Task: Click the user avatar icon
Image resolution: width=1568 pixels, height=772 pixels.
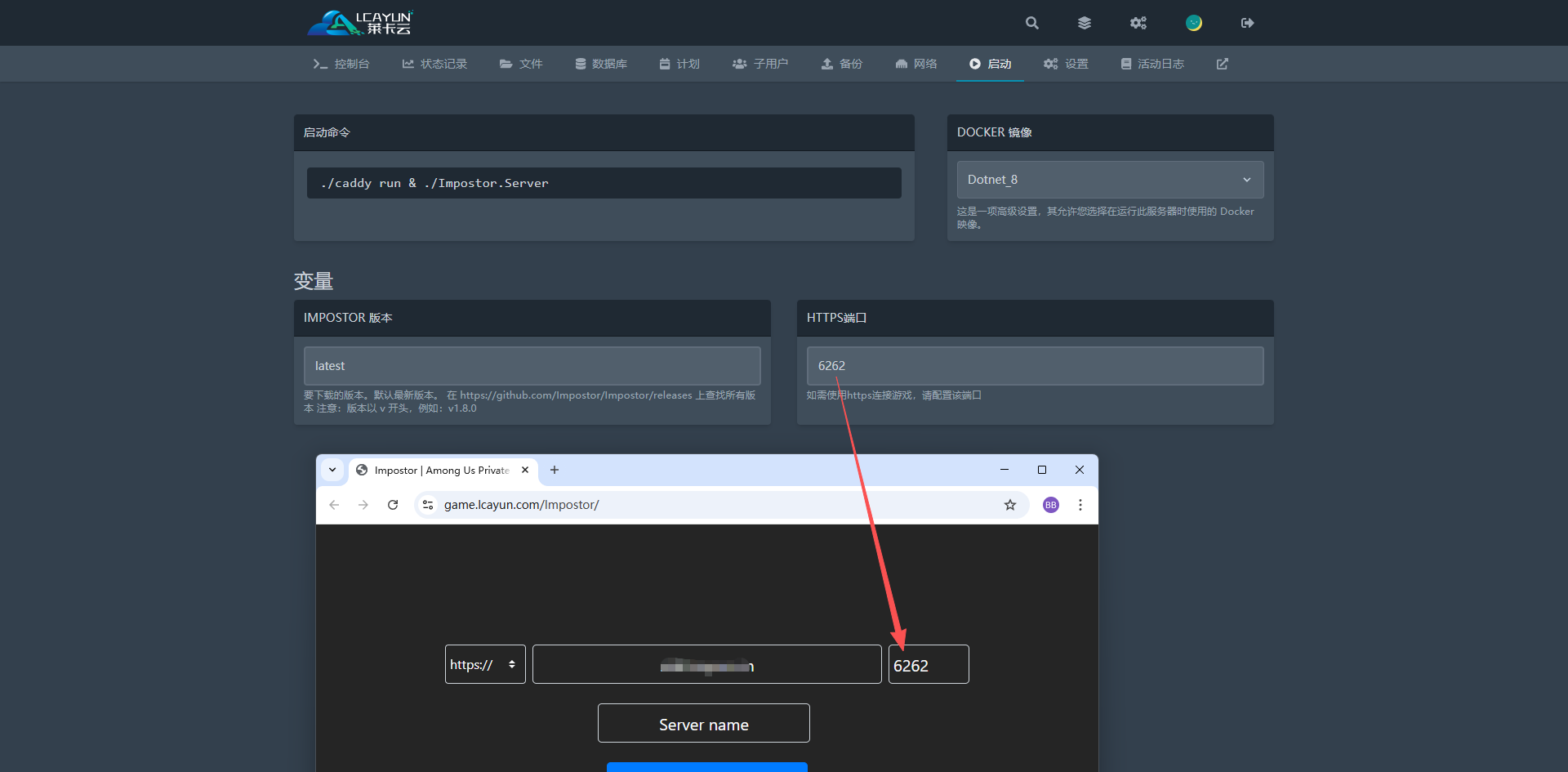Action: 1193,23
